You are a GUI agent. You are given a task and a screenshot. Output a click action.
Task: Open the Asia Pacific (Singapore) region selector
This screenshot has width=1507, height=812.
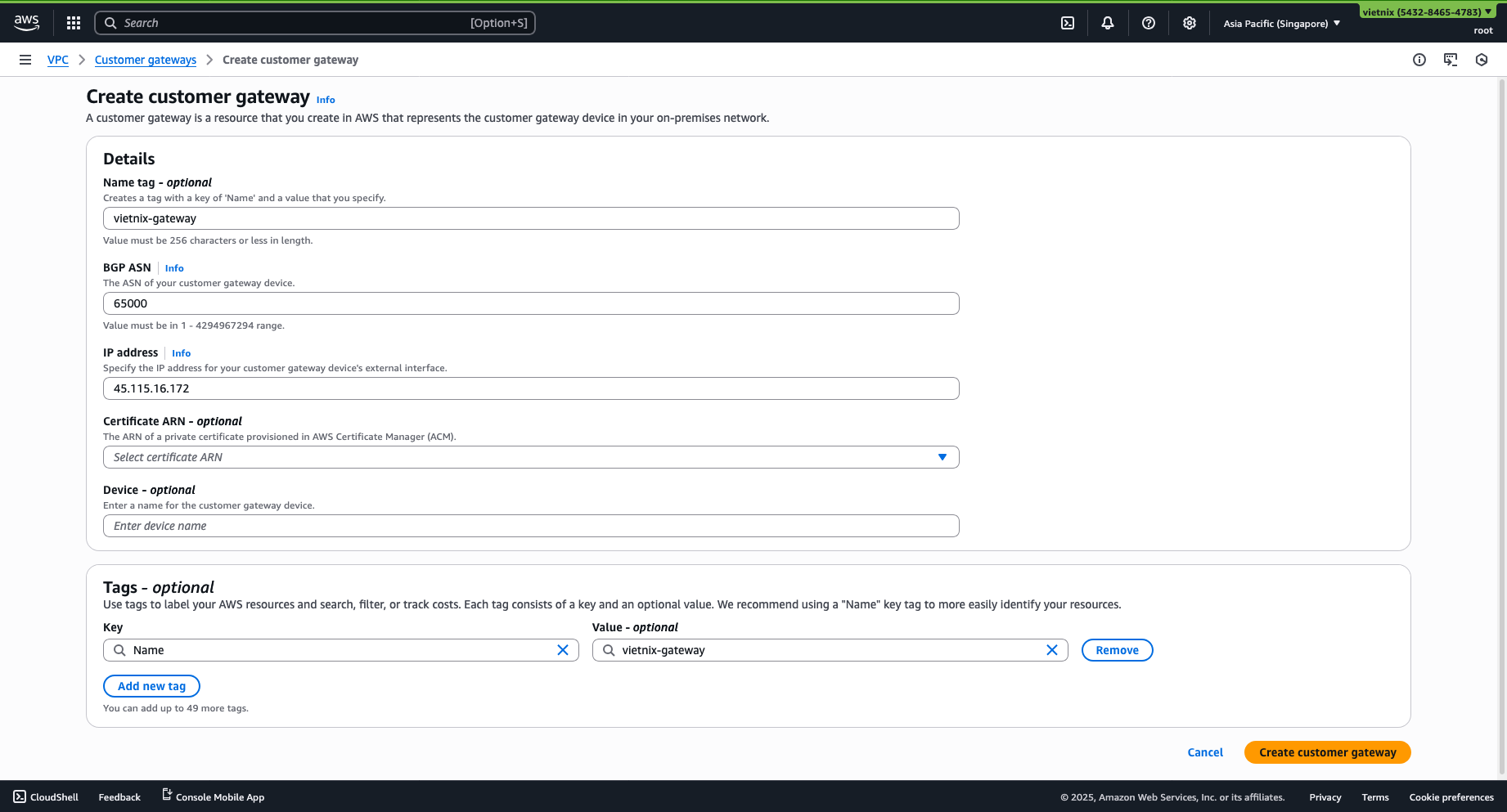(1280, 23)
